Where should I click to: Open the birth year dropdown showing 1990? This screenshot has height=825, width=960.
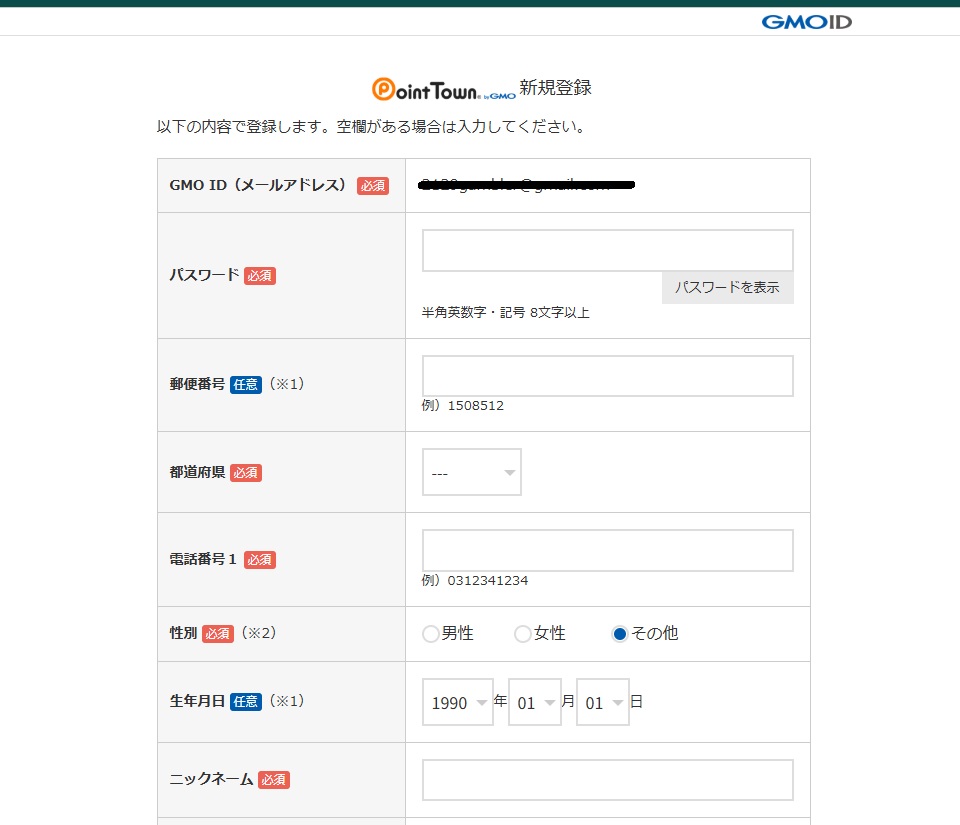[x=458, y=702]
